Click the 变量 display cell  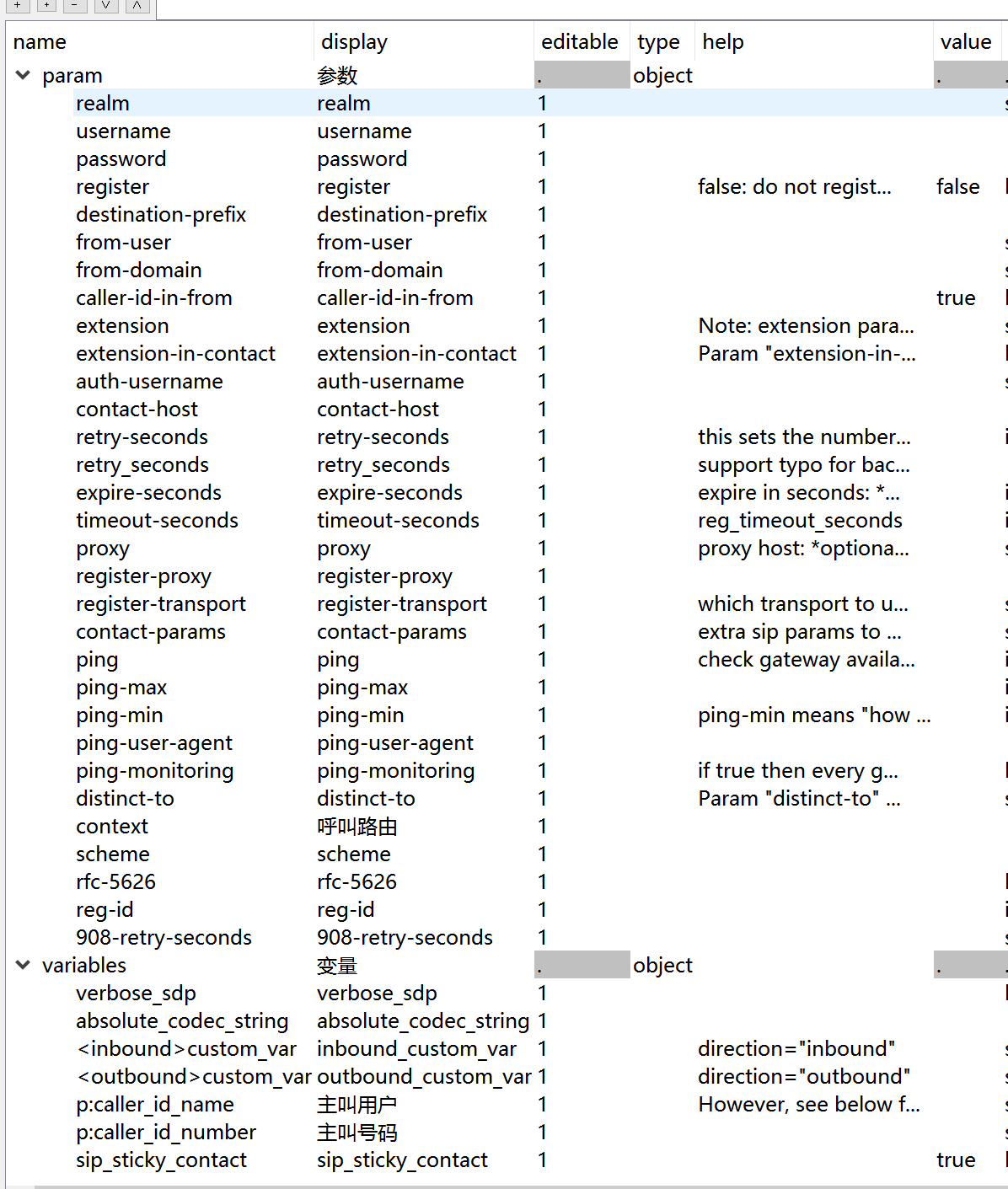pos(337,966)
